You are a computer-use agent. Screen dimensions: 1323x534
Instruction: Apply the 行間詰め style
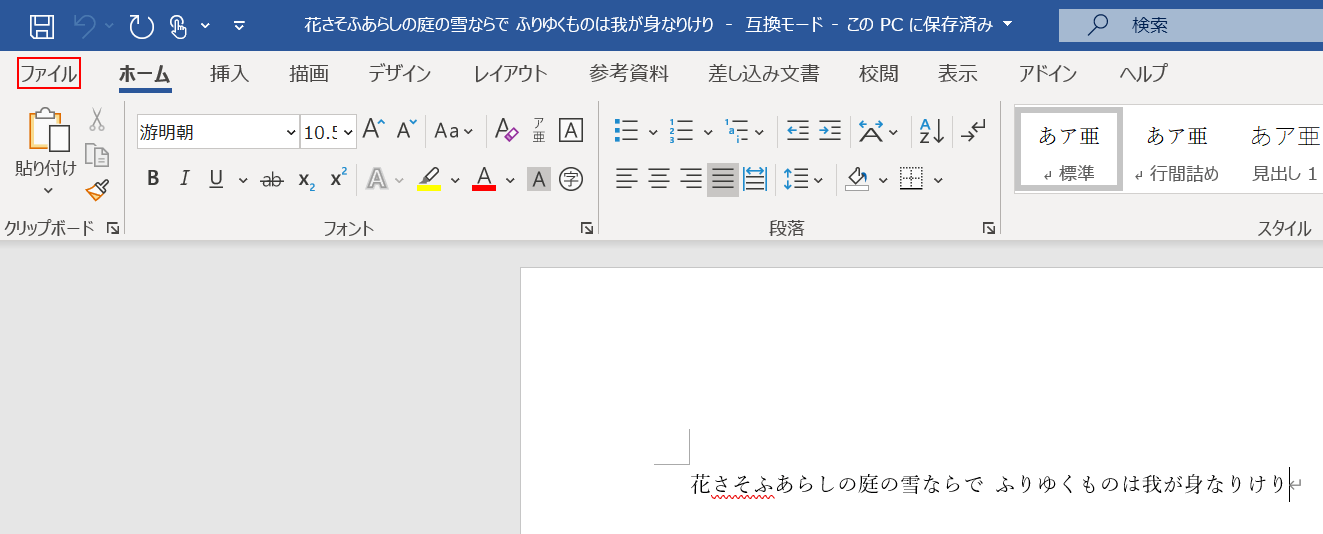1177,150
